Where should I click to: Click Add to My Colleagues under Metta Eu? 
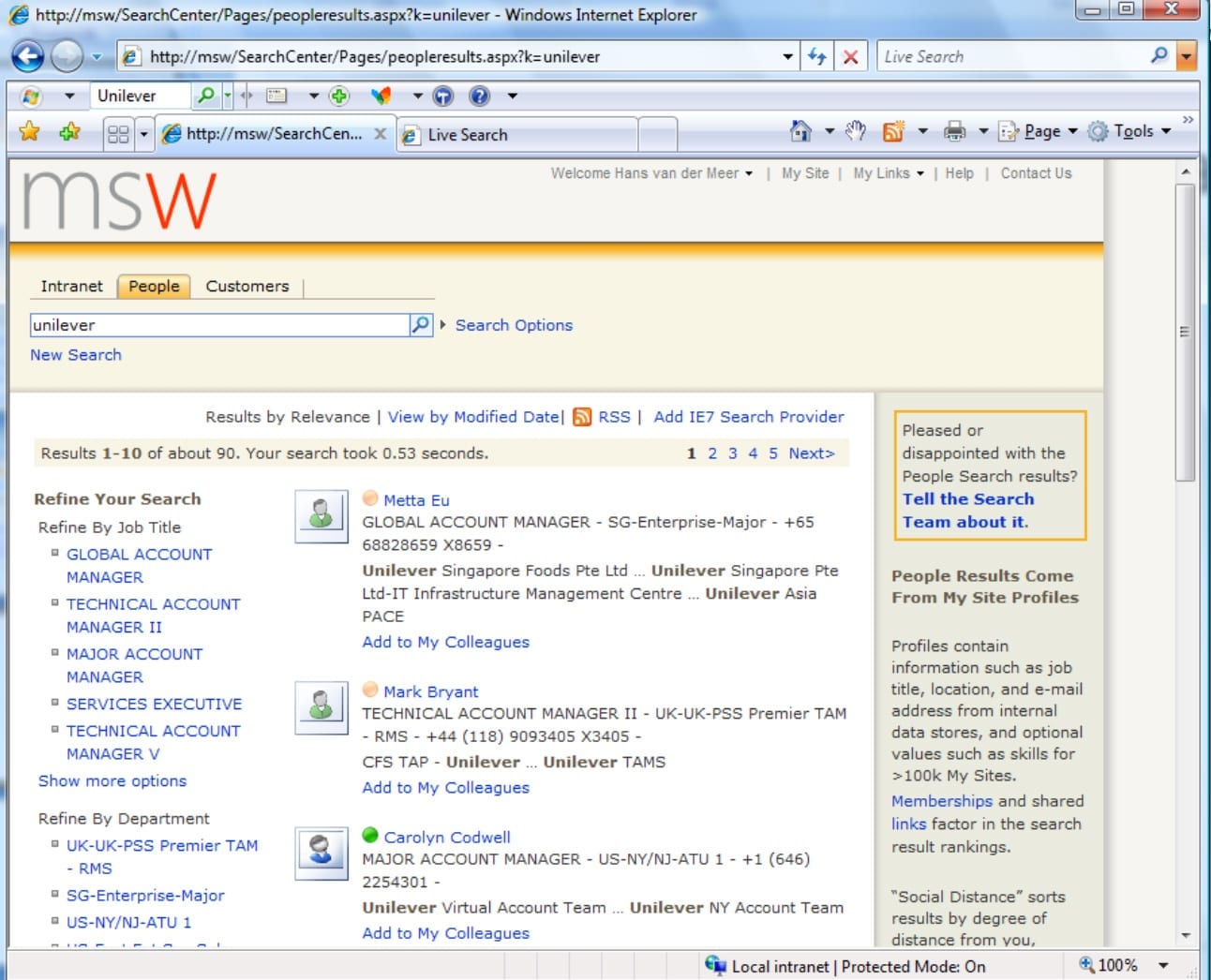(446, 642)
